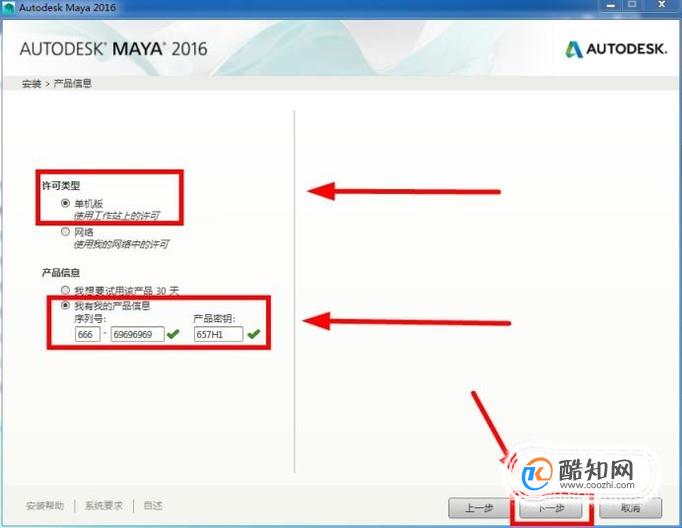Screen dimensions: 682x528
Task: Click the 下一步 next button
Action: (x=551, y=508)
